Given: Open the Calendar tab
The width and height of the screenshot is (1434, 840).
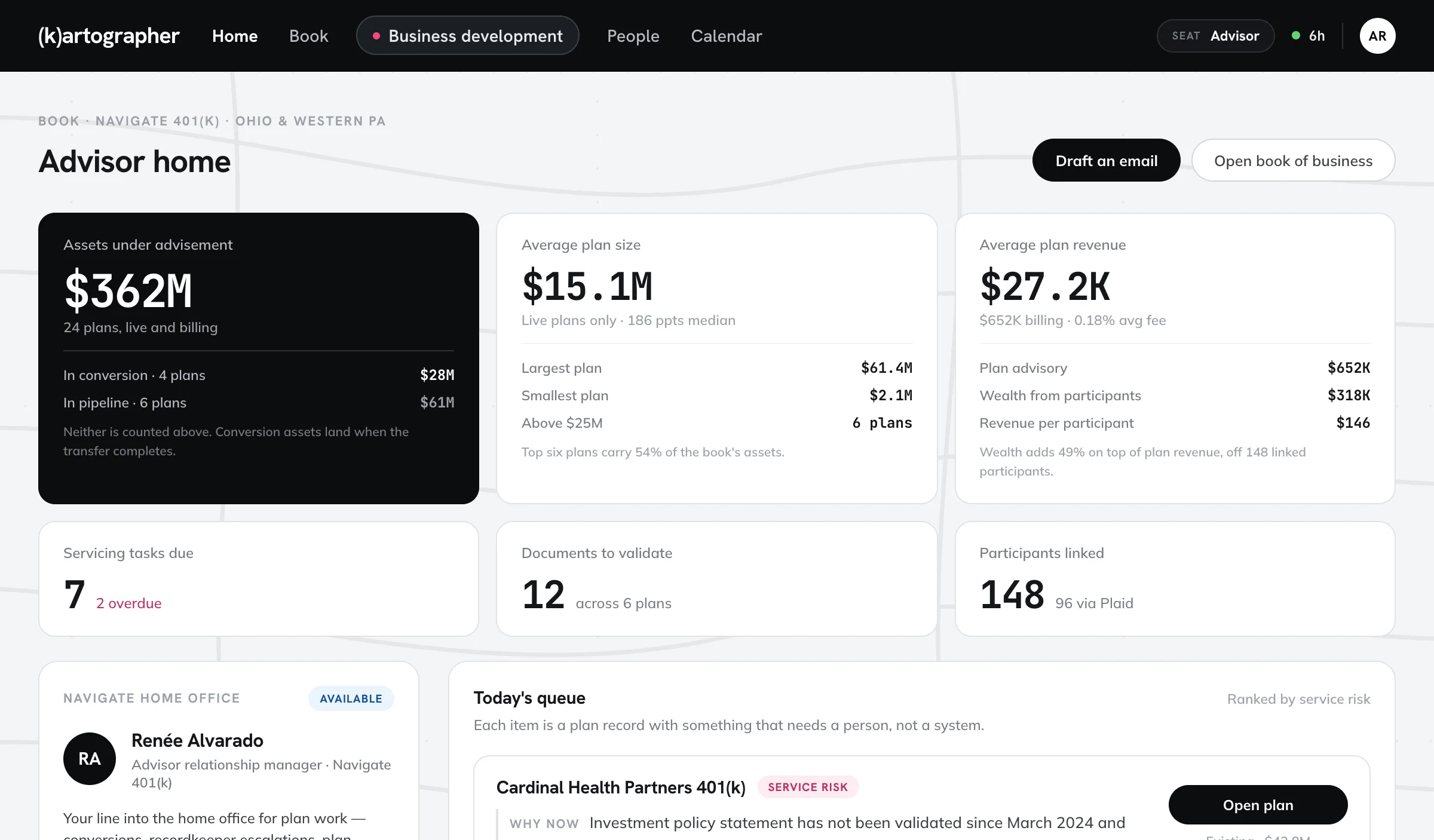Looking at the screenshot, I should 726,36.
